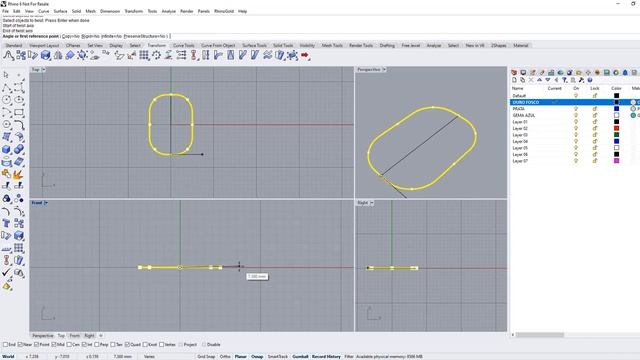Viewport: 640px width, 360px height.
Task: Toggle Planar in status bar
Action: click(240, 356)
